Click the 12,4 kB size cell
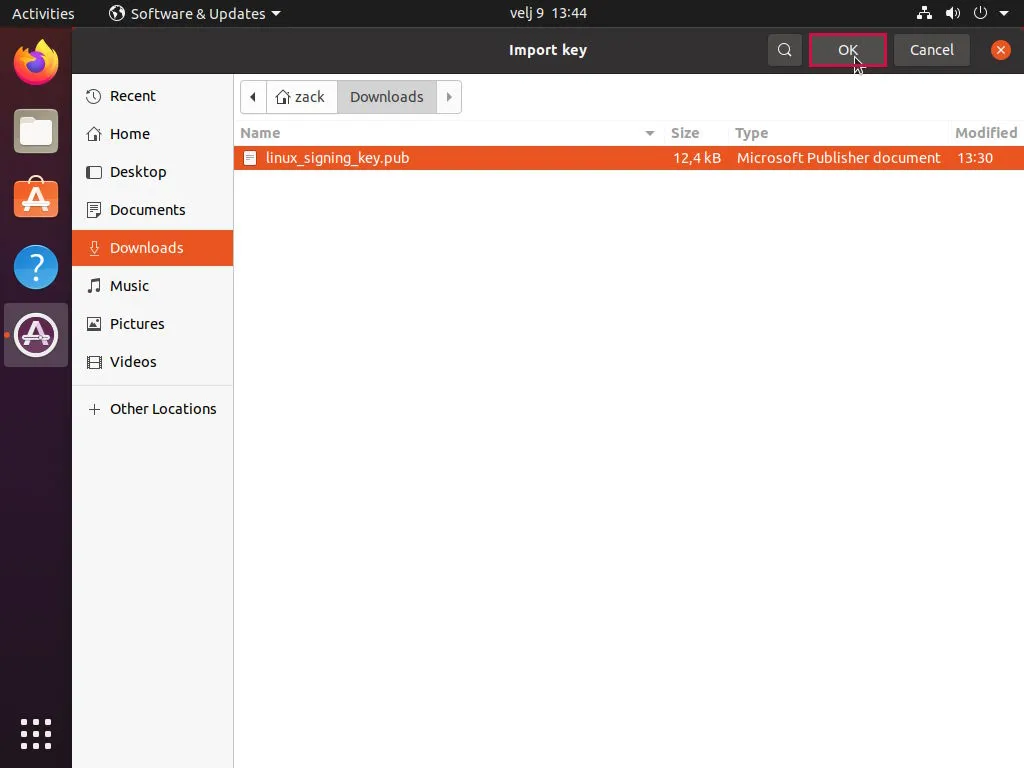 coord(697,158)
